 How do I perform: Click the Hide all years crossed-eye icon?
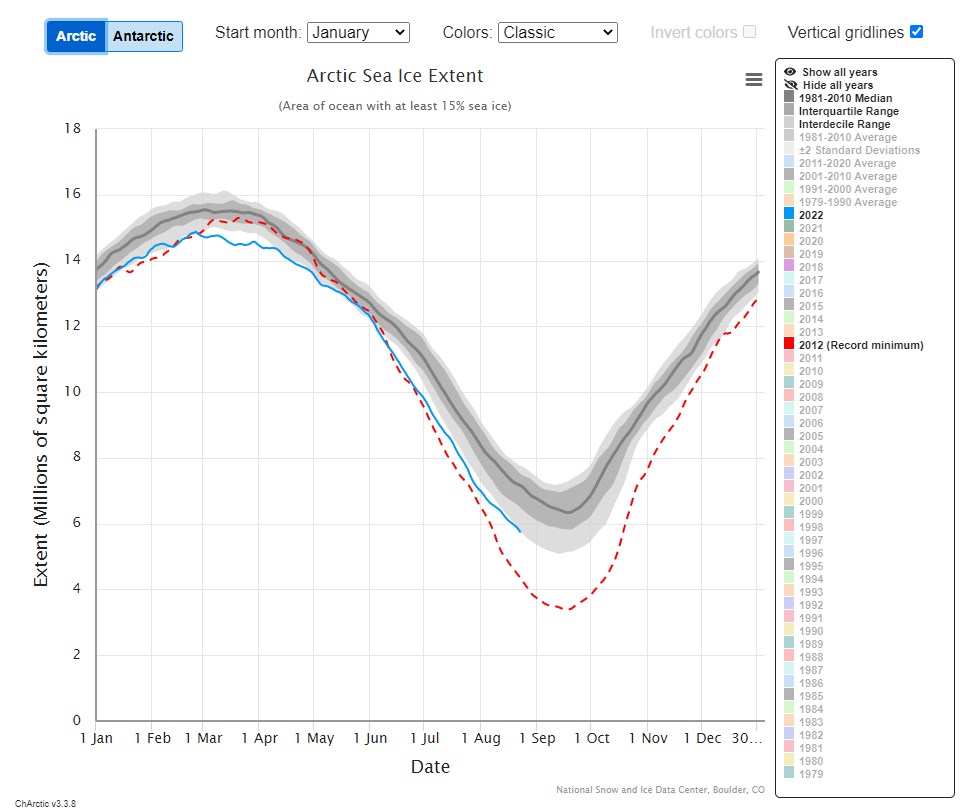pos(790,85)
